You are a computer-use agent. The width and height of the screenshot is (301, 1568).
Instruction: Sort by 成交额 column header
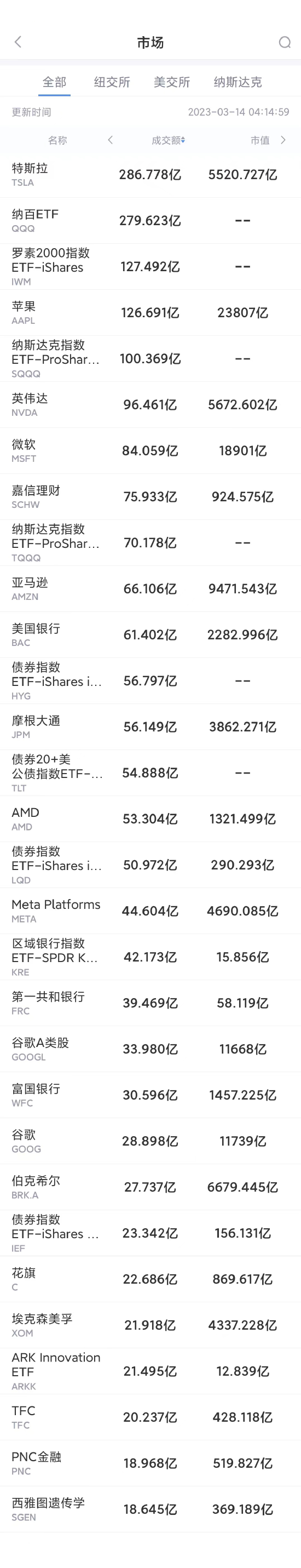pyautogui.click(x=169, y=140)
